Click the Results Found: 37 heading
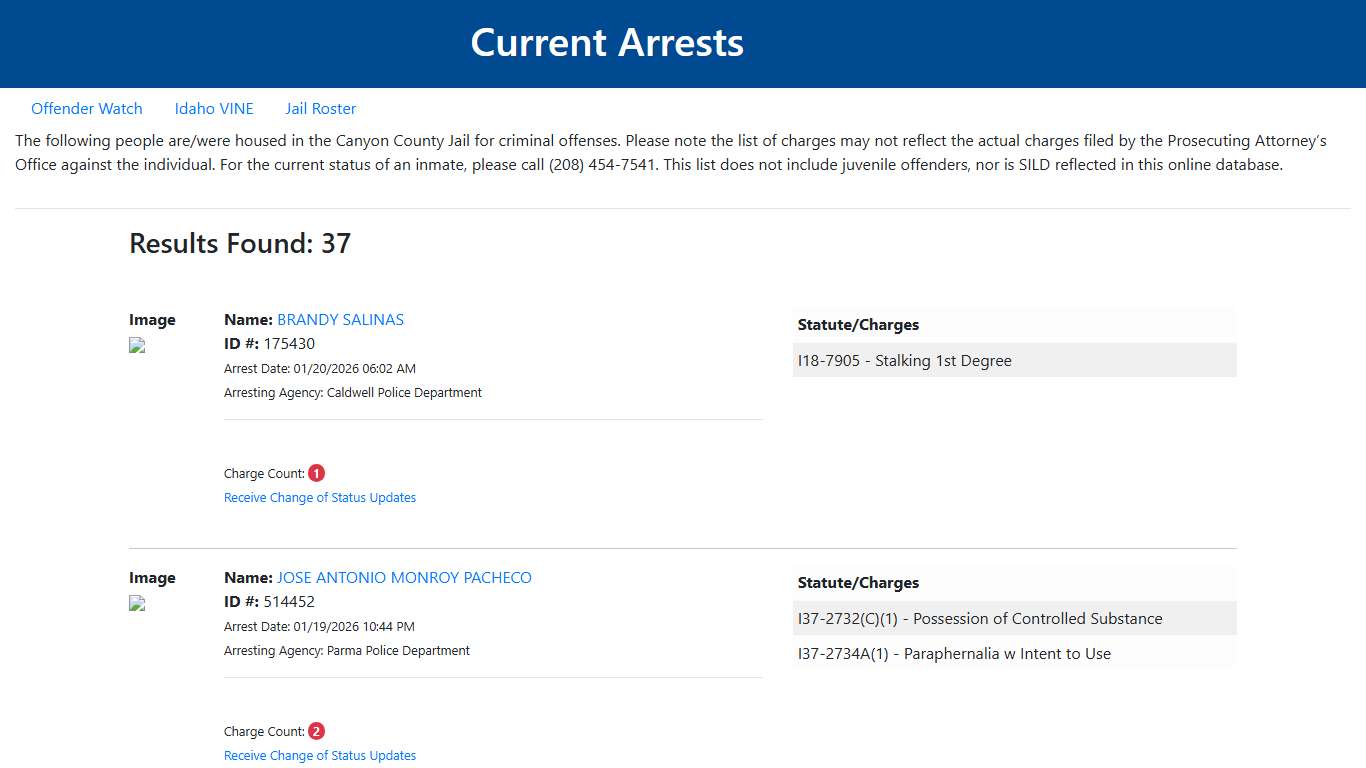This screenshot has height=768, width=1366. pyautogui.click(x=240, y=243)
